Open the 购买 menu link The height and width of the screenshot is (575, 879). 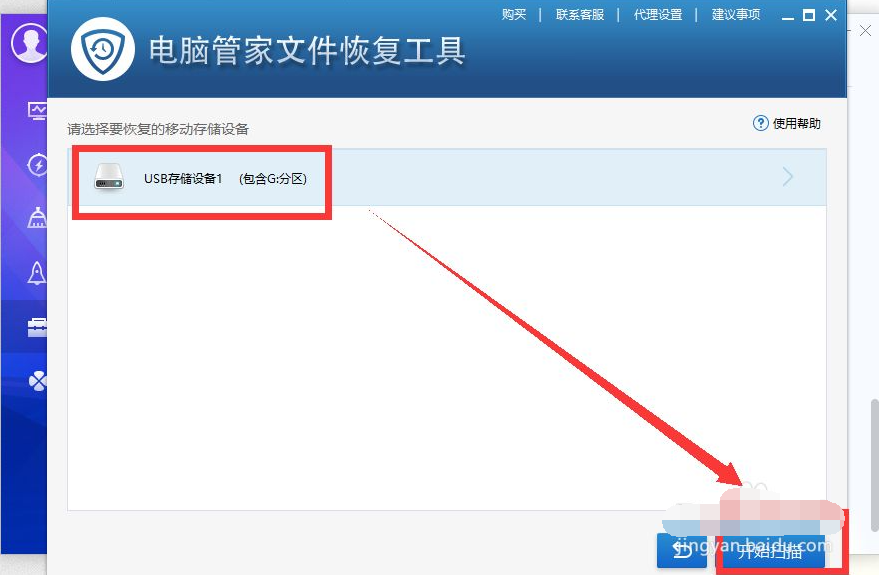(514, 14)
